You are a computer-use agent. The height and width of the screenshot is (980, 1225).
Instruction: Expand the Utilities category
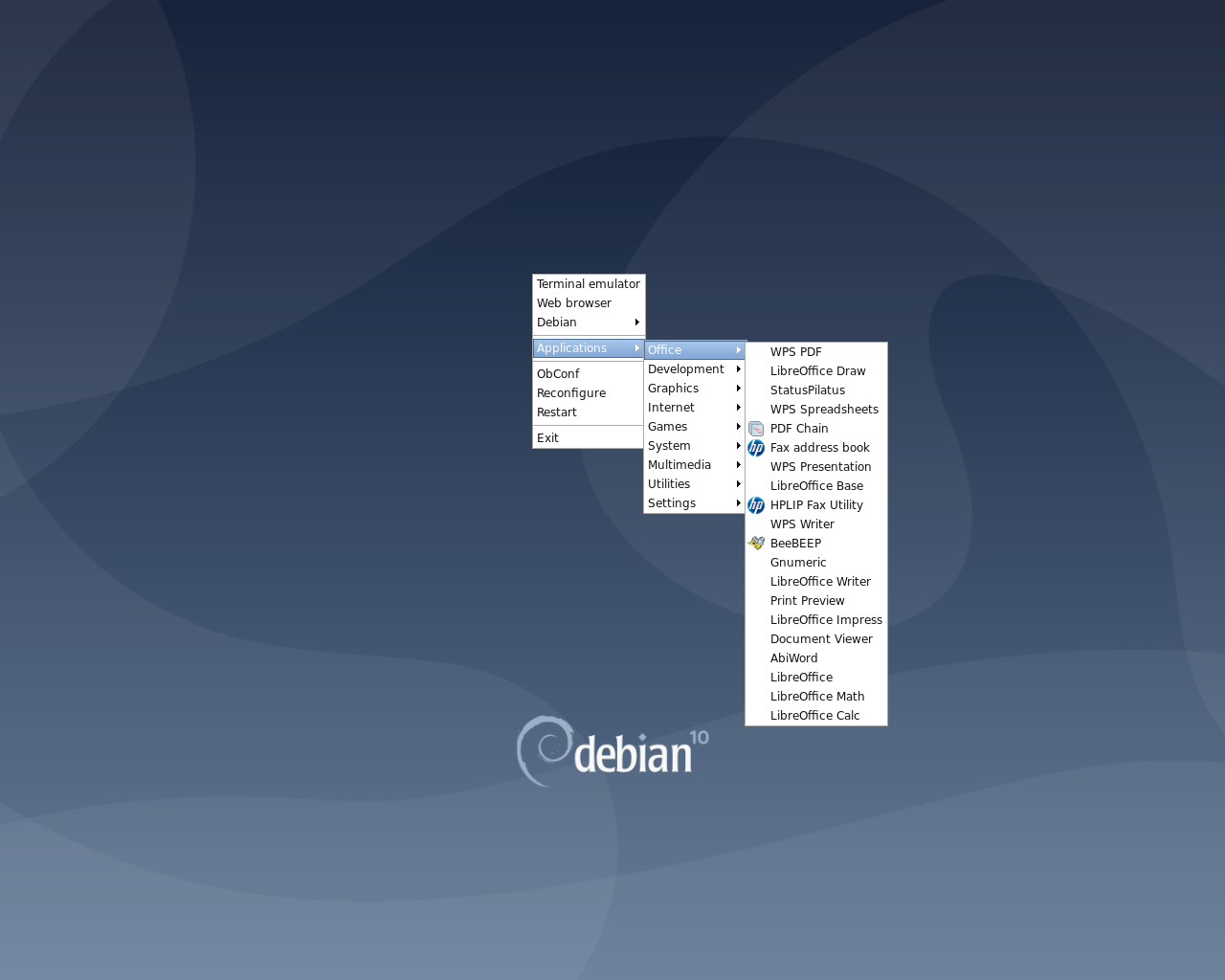[x=695, y=484]
